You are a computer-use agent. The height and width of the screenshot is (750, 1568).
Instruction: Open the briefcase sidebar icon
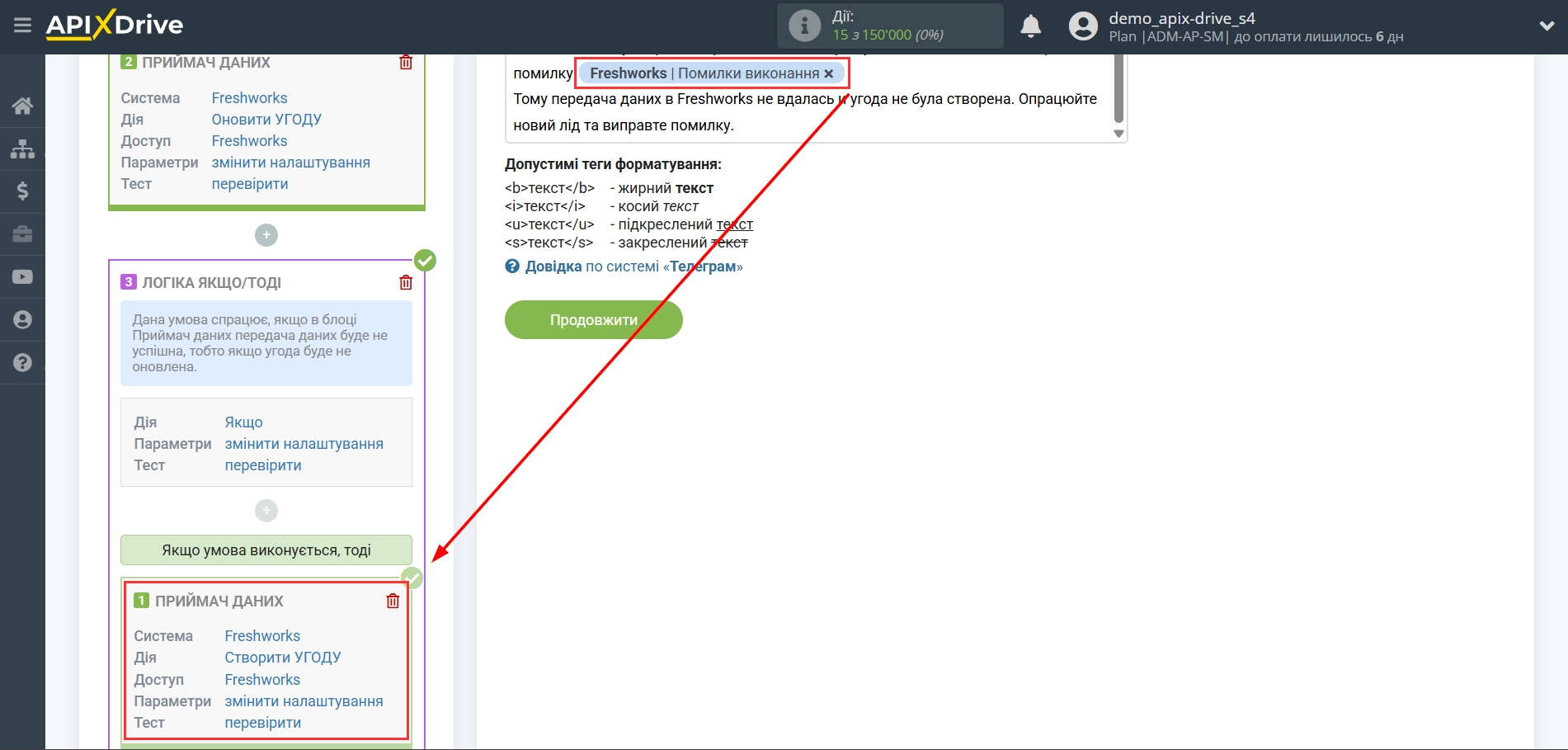22,234
